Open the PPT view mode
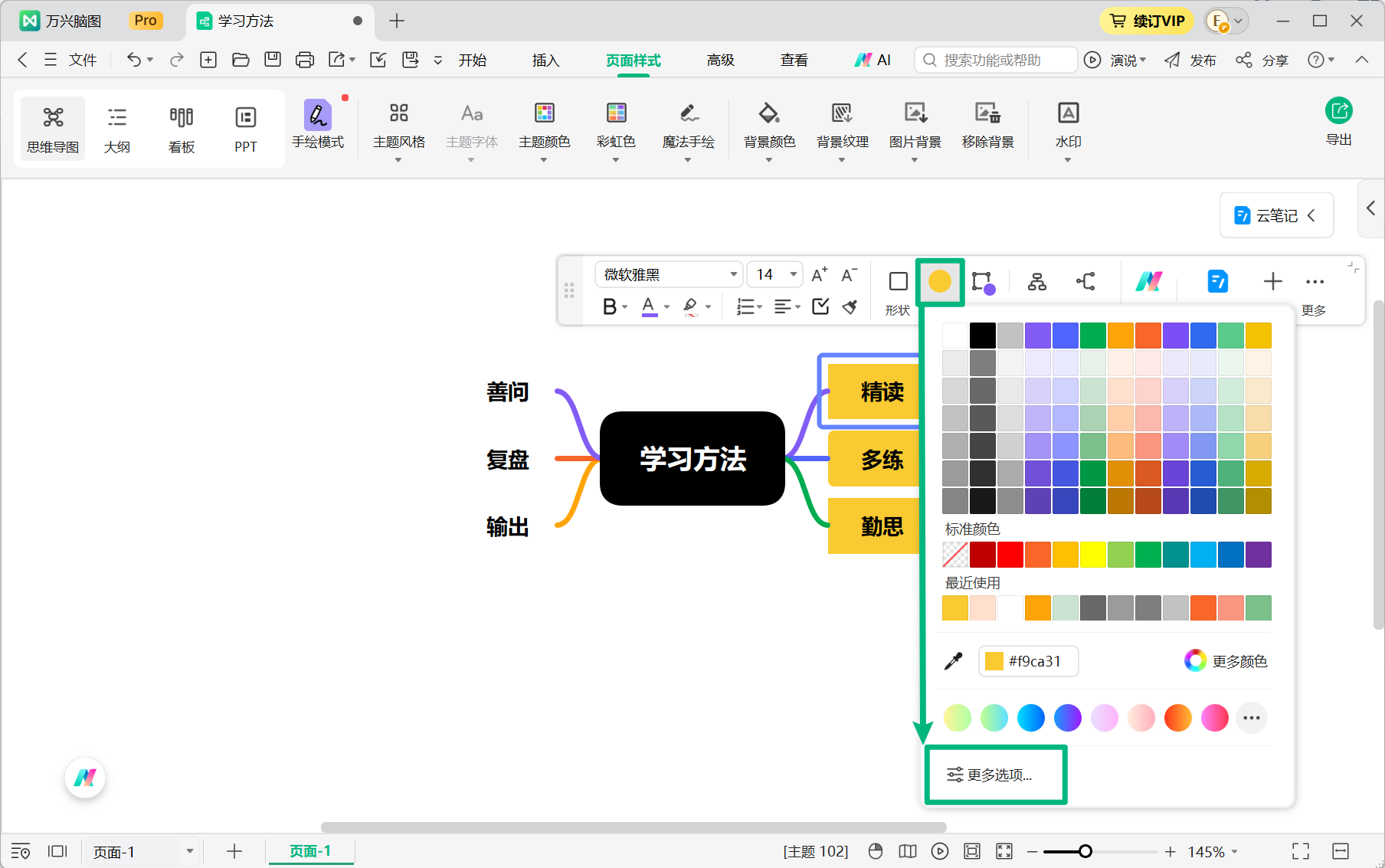 click(246, 129)
